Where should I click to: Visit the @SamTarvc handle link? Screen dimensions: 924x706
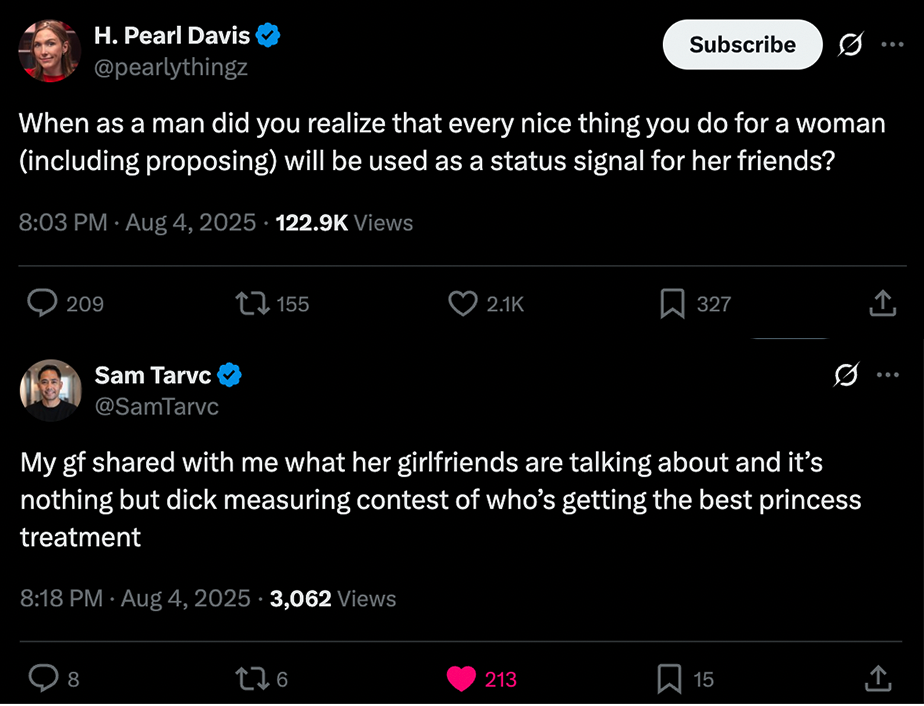(156, 407)
